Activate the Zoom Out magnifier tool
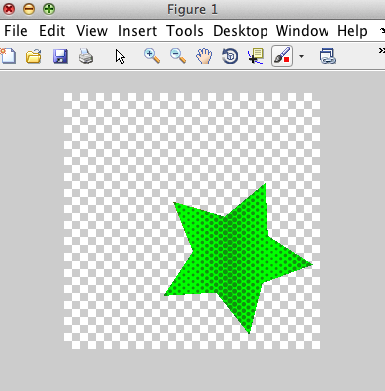 tap(178, 56)
